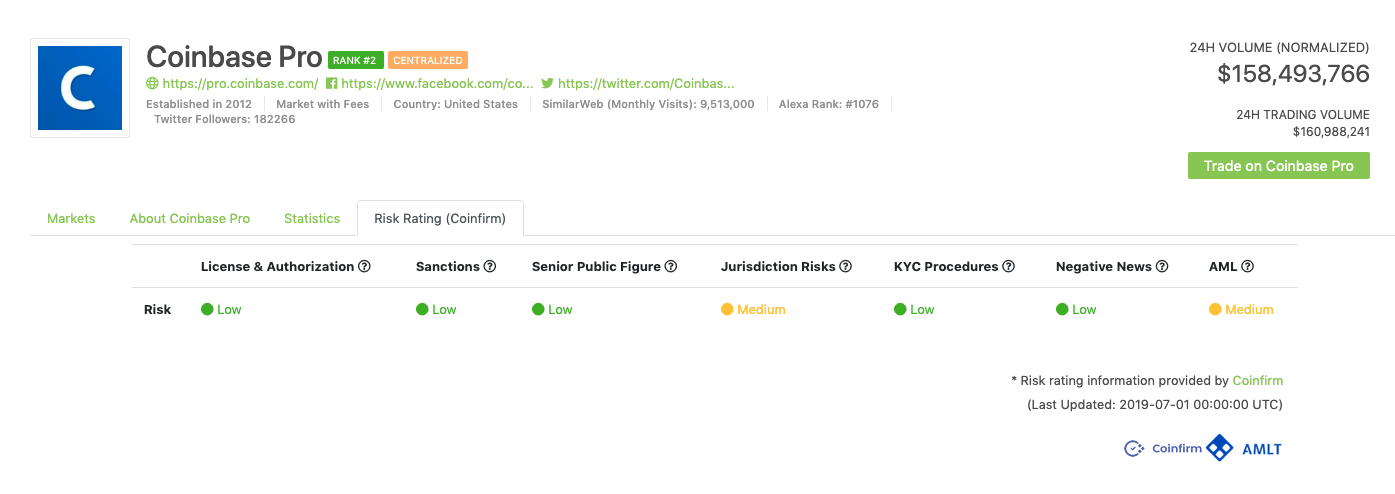Click the Trade on Coinbase Pro button
The image size is (1395, 494).
pyautogui.click(x=1279, y=166)
